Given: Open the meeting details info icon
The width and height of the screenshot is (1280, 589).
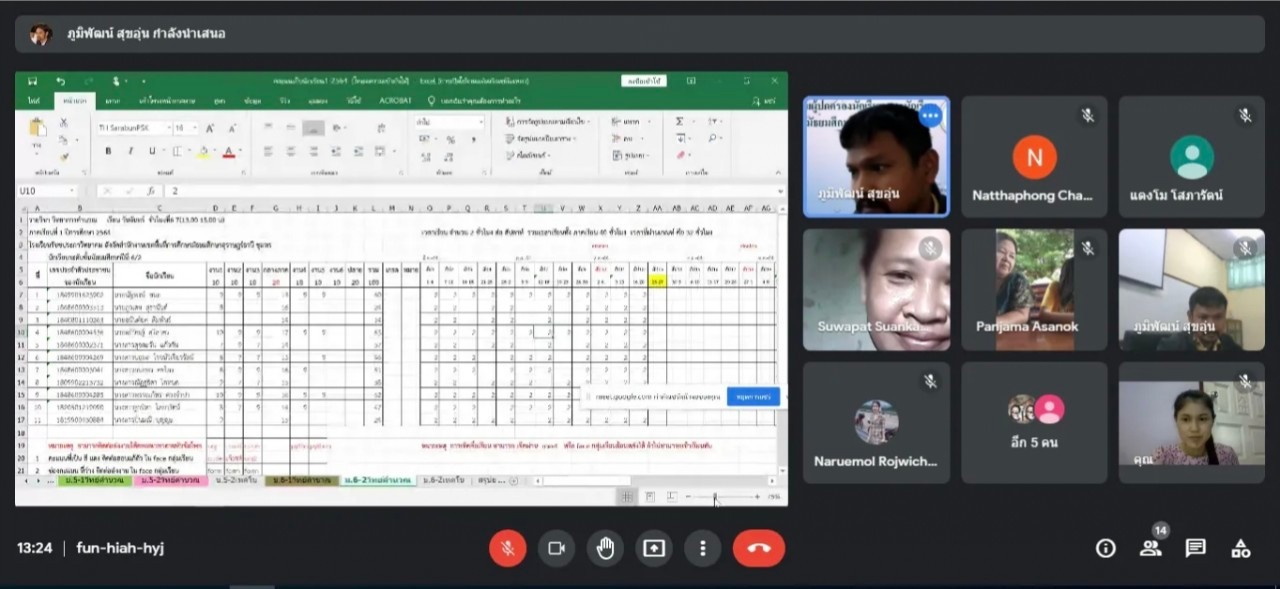Looking at the screenshot, I should pos(1105,548).
